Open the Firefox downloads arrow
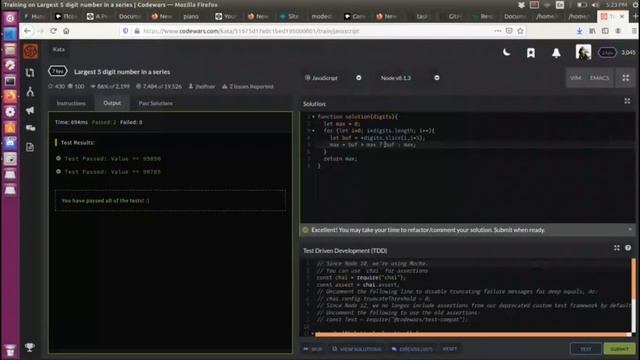 click(579, 31)
